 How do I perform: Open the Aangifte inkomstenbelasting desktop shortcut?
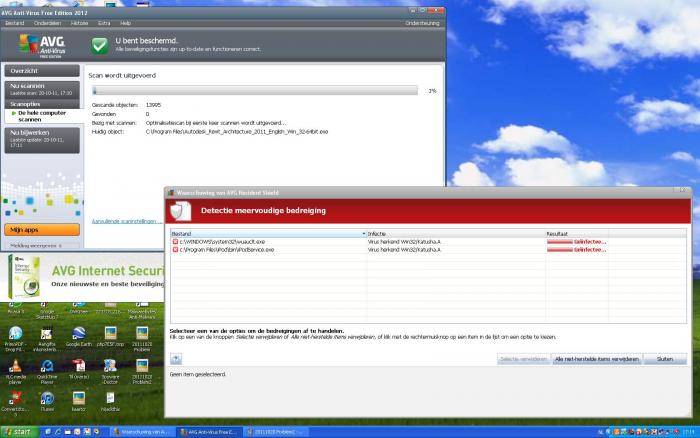(46, 338)
